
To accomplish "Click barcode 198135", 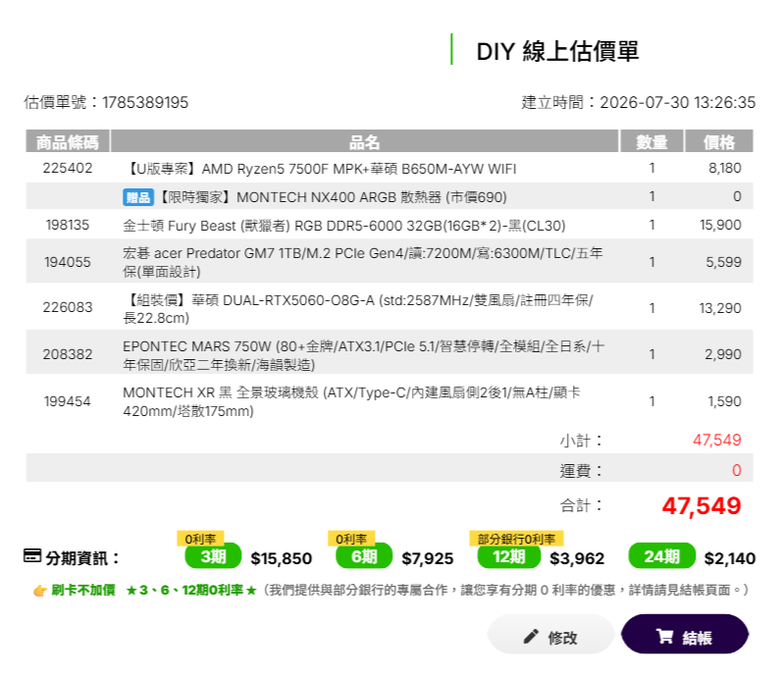I will click(x=68, y=225).
